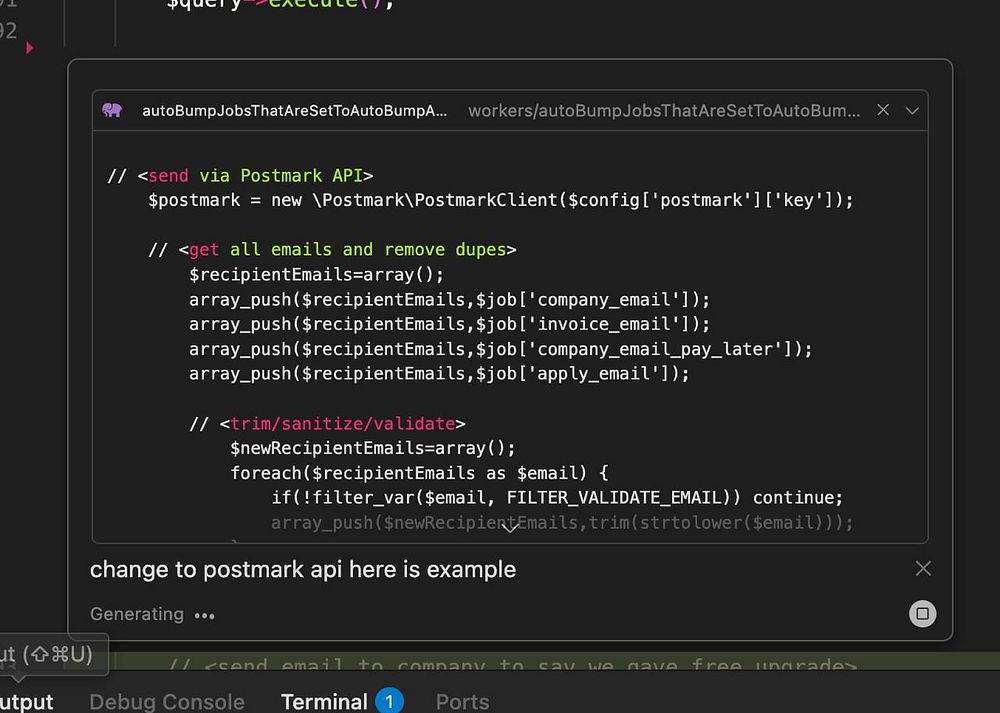Click the 'foreach($recipientEmails as $email)' line

point(419,473)
